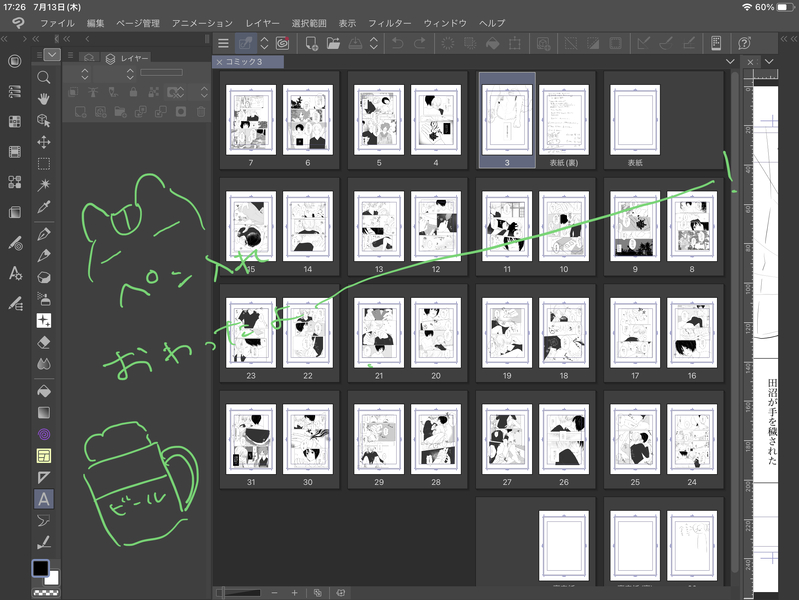
Task: Select the purple spiral Liquify tool
Action: point(44,434)
